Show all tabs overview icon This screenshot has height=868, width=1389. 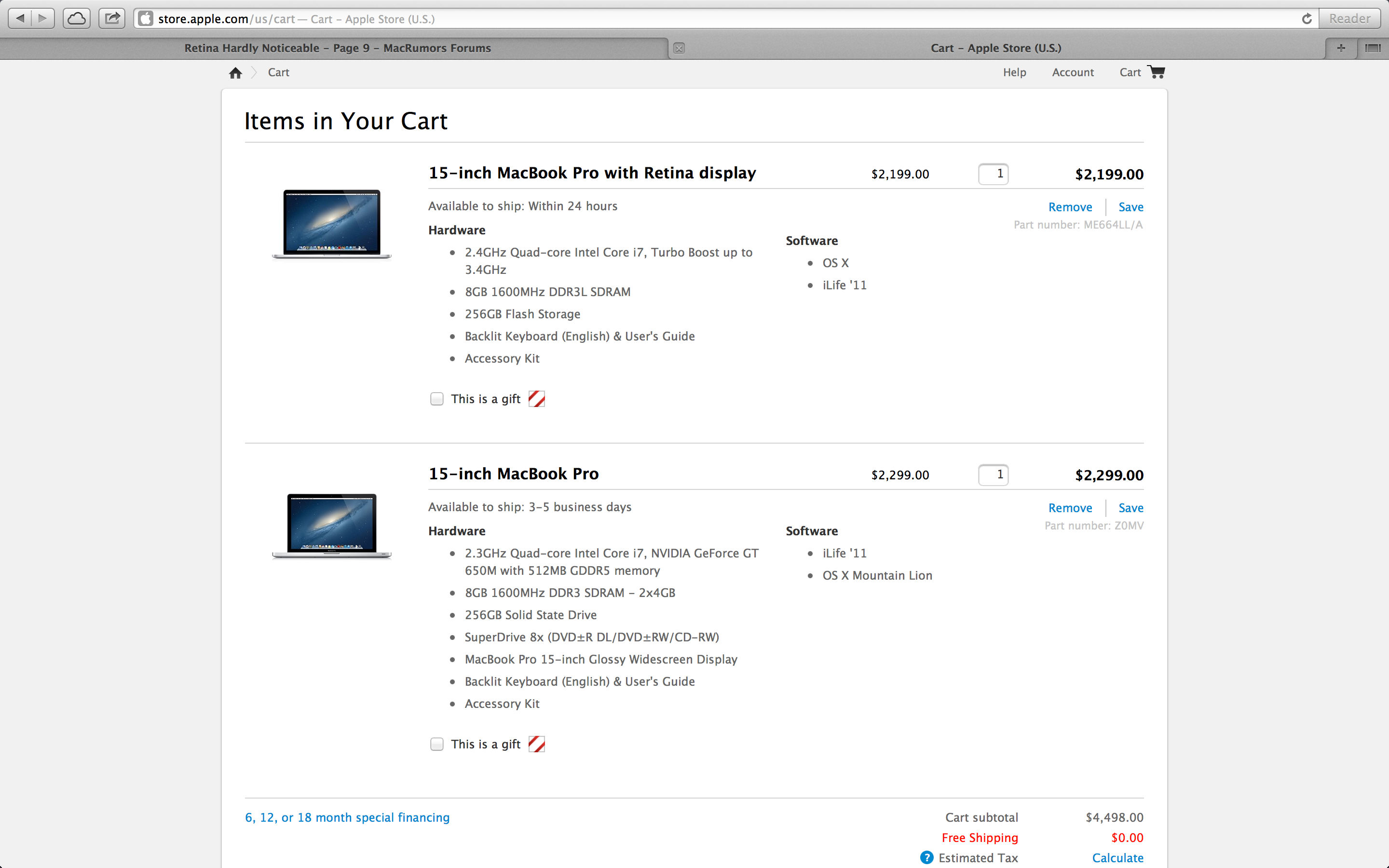tap(1373, 48)
